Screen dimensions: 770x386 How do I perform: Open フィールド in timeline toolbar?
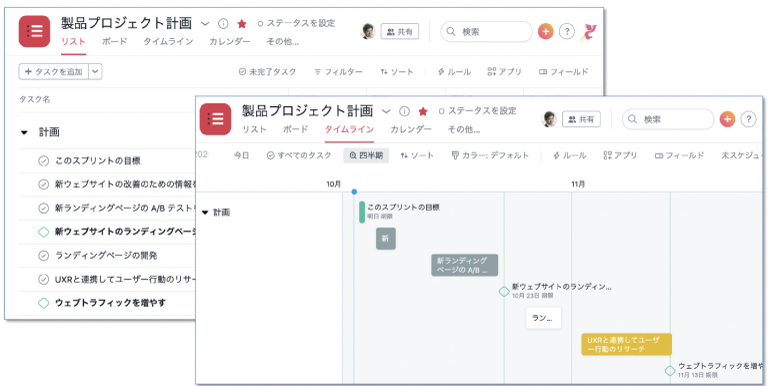pyautogui.click(x=679, y=156)
